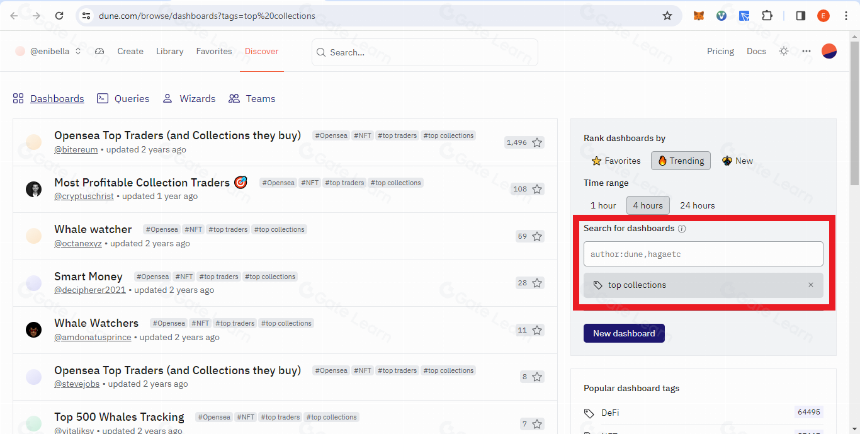Switch to the Teams tab
860x434 pixels.
coord(252,99)
